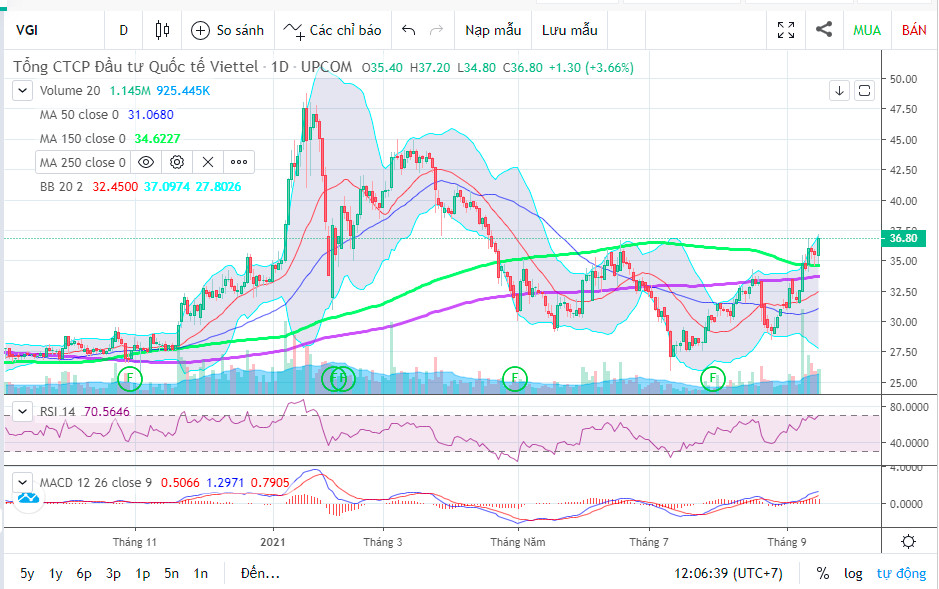
Task: Open the Các chỉ báo indicators menu
Action: pyautogui.click(x=332, y=30)
